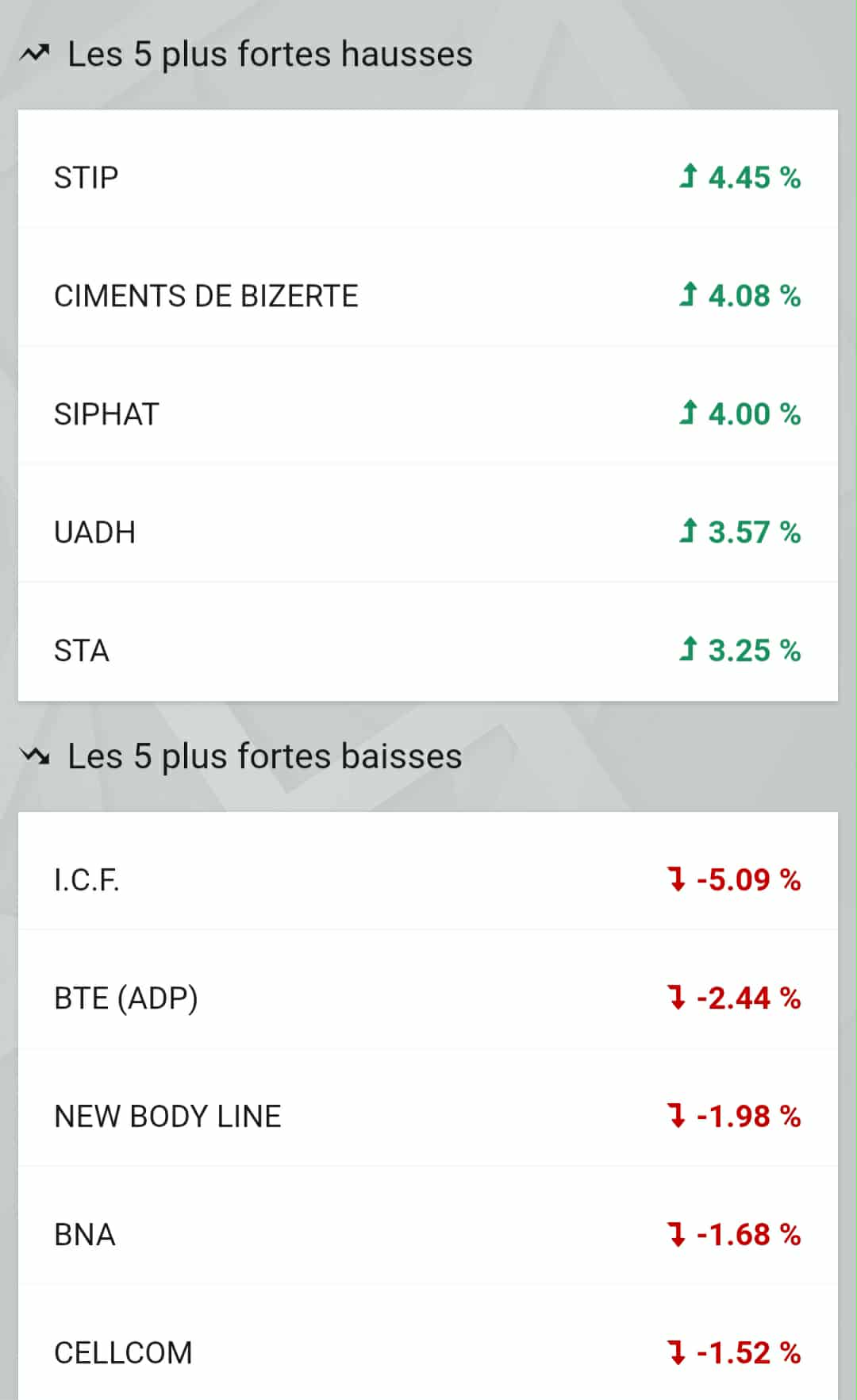857x1400 pixels.
Task: Open the CIMENTS DE BIZERTE stock
Action: pos(206,296)
